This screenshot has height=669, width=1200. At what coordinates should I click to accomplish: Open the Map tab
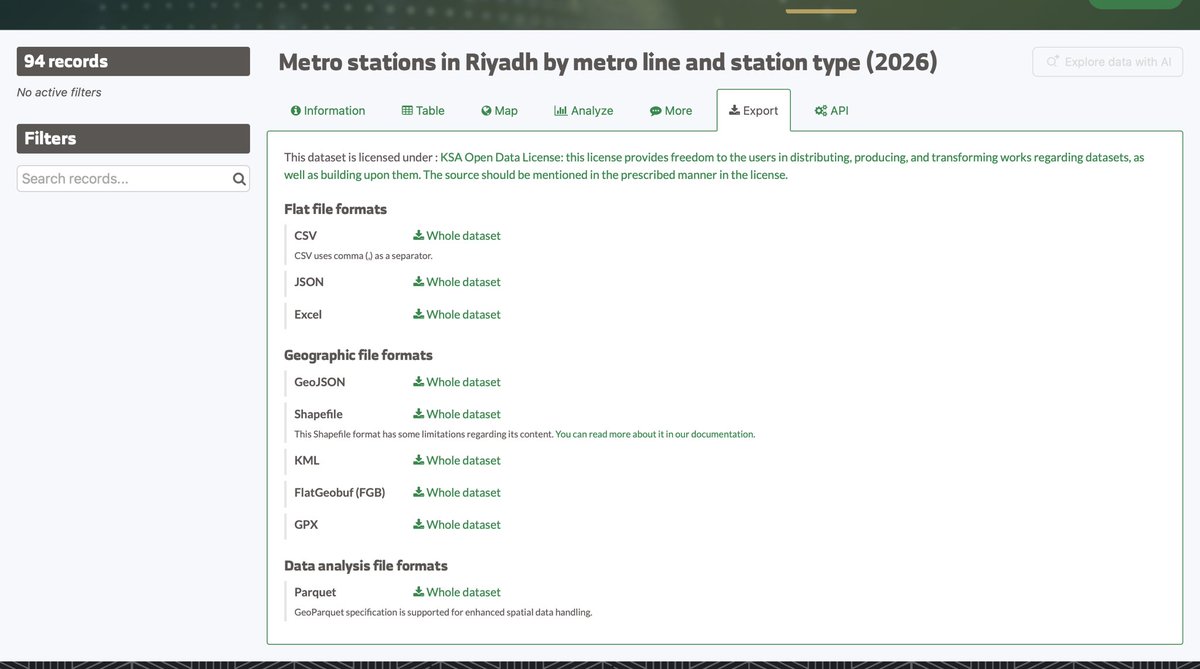[499, 110]
